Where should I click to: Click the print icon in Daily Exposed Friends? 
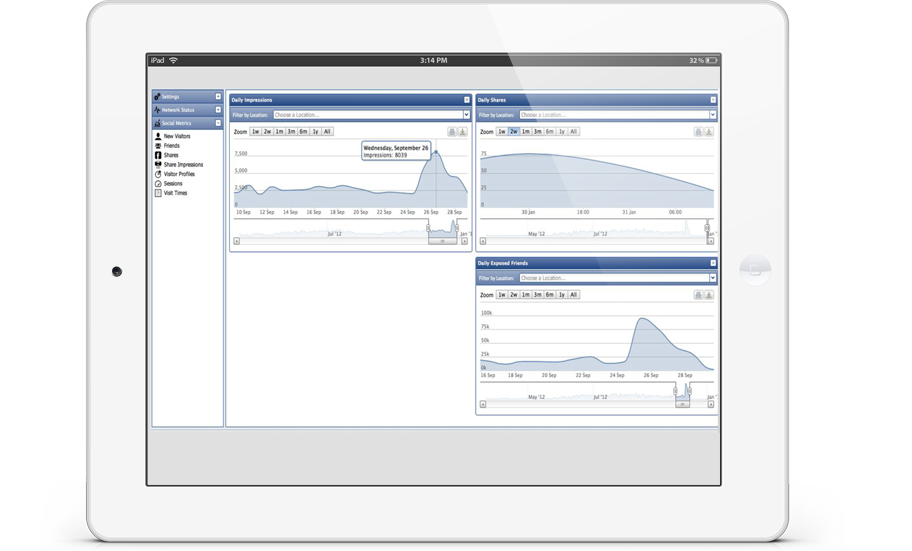(x=698, y=296)
